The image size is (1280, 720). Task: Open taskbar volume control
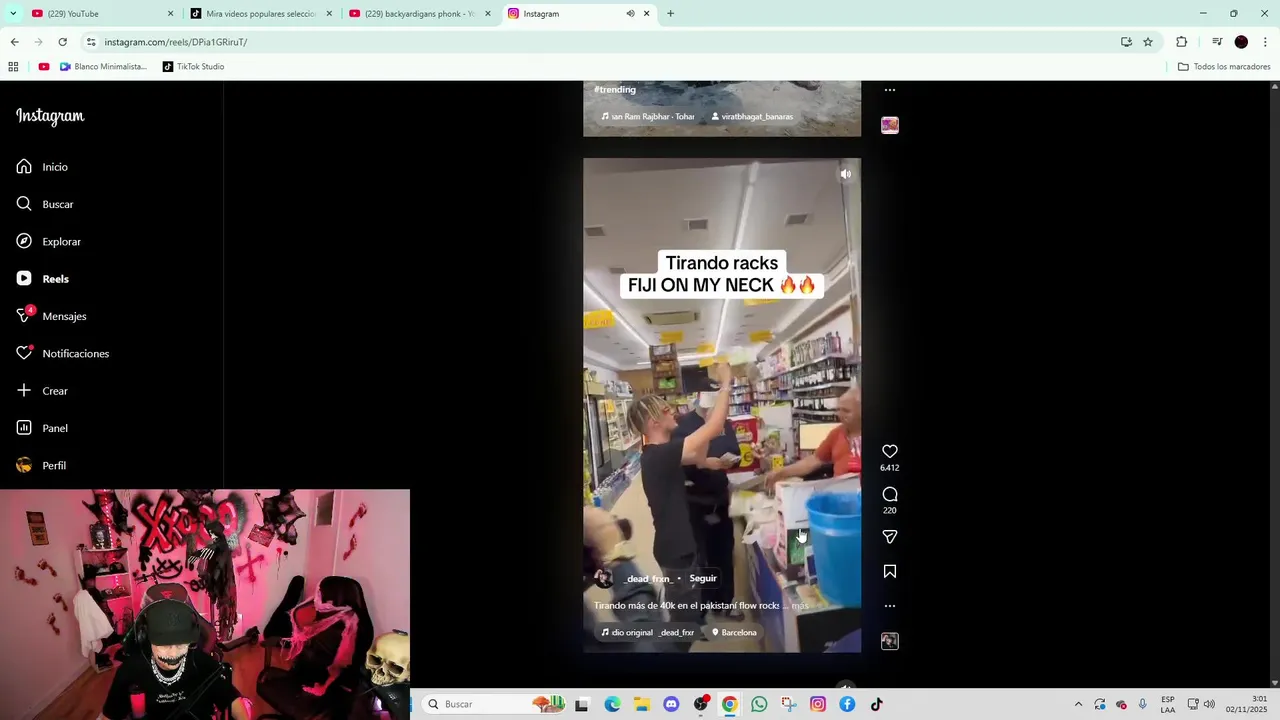1209,704
